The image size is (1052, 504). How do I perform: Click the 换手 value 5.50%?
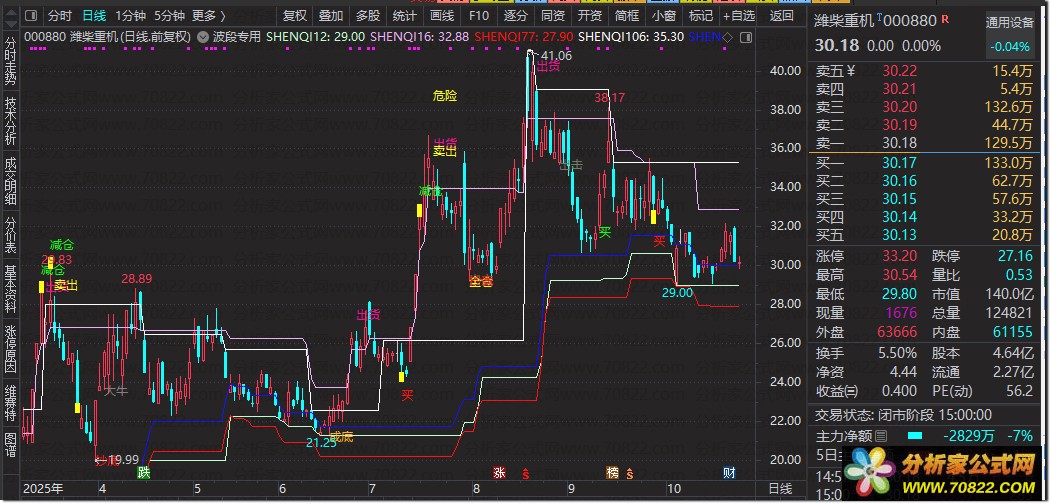tap(898, 353)
